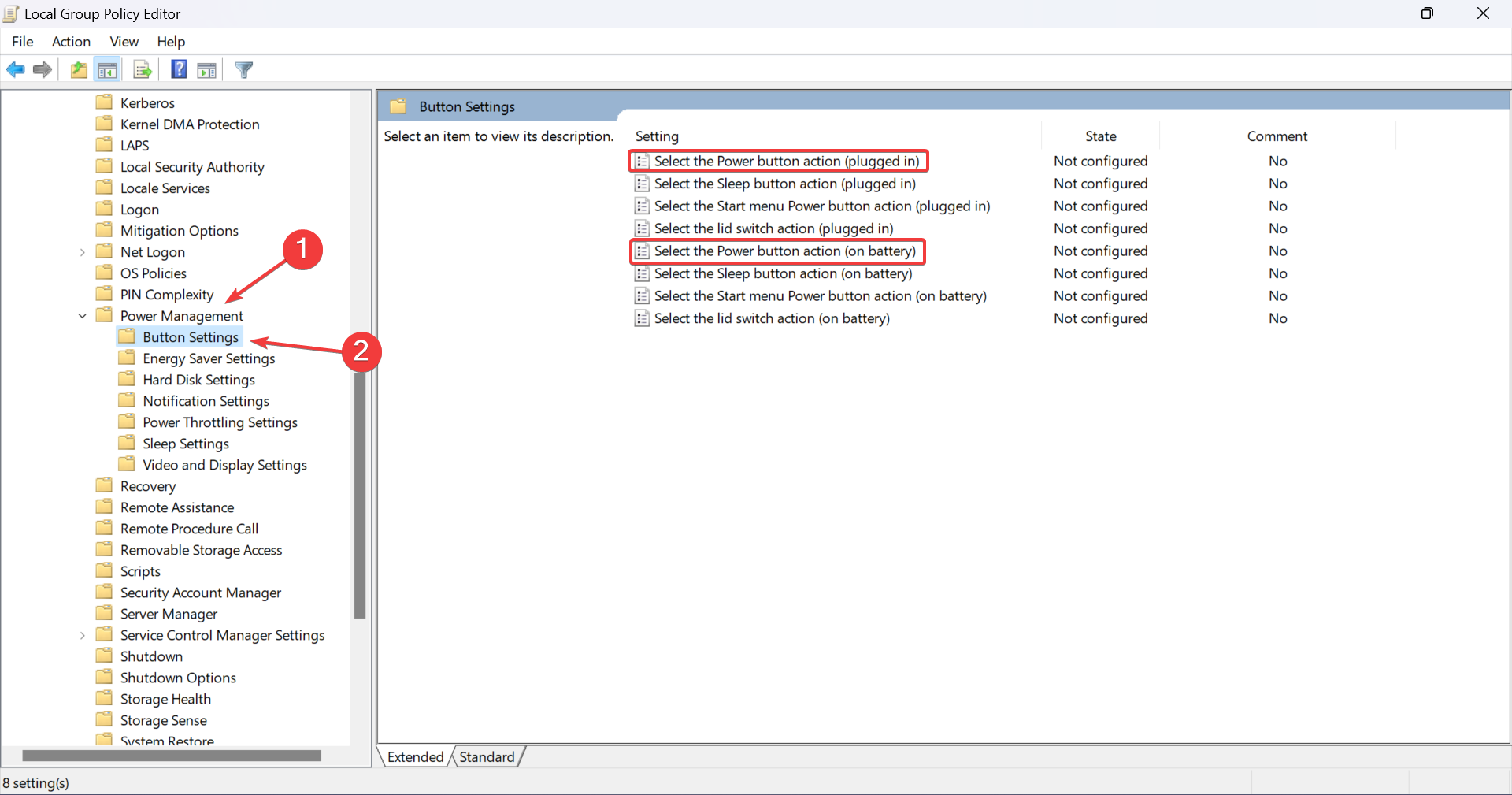The height and width of the screenshot is (795, 1512).
Task: Select Hard Disk Settings tree item
Action: [x=198, y=380]
